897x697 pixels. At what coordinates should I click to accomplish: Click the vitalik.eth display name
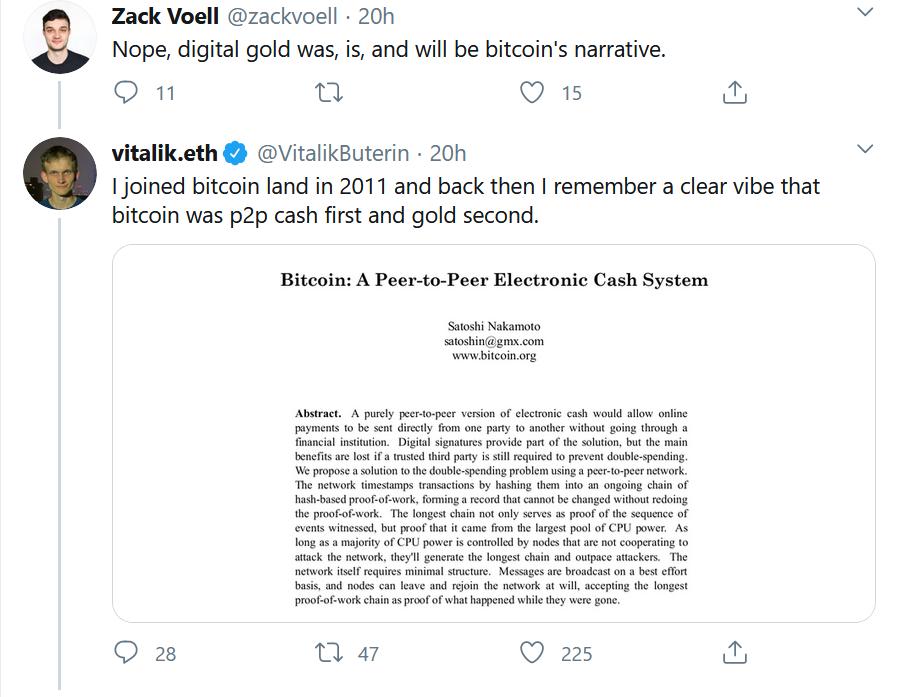pos(165,153)
